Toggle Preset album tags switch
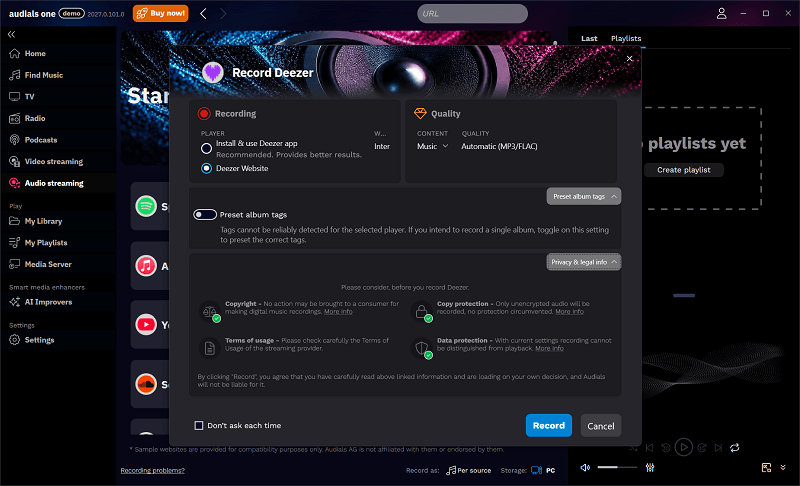Image resolution: width=800 pixels, height=486 pixels. point(205,215)
